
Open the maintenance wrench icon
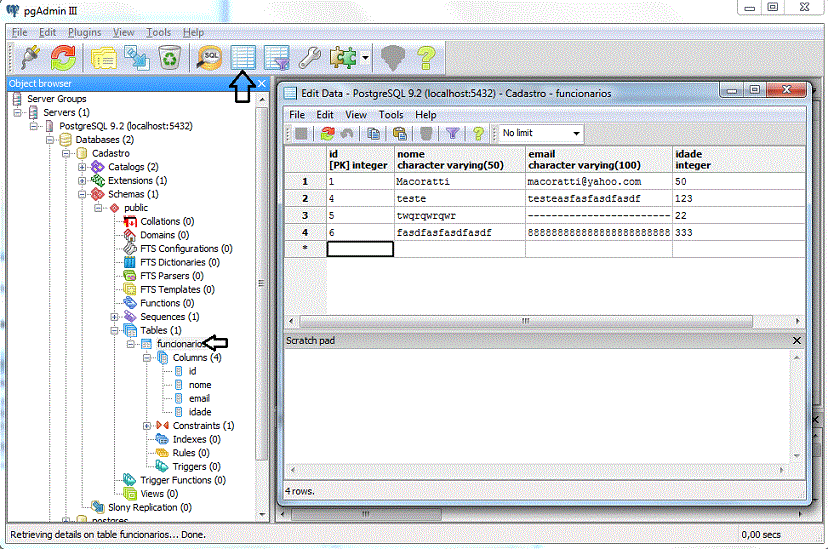pyautogui.click(x=309, y=58)
